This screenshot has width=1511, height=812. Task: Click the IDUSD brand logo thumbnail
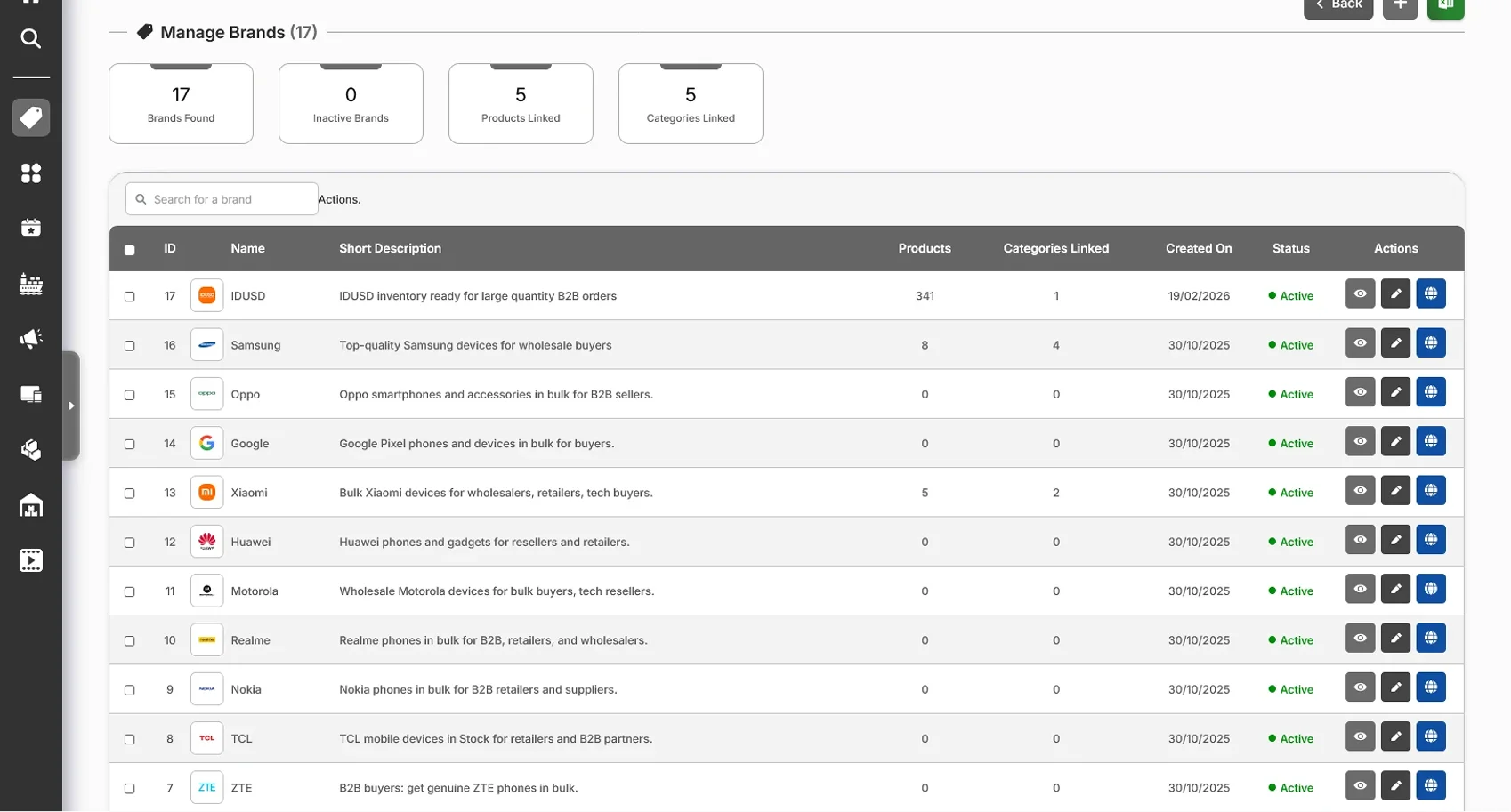point(206,295)
